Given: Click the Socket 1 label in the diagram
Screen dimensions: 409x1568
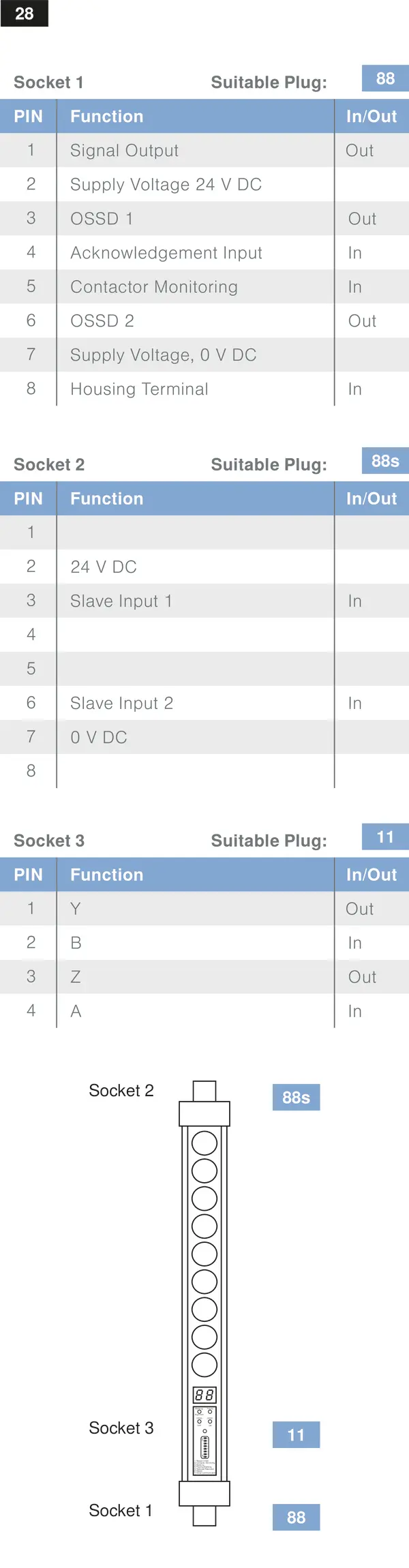Looking at the screenshot, I should coord(121,1511).
